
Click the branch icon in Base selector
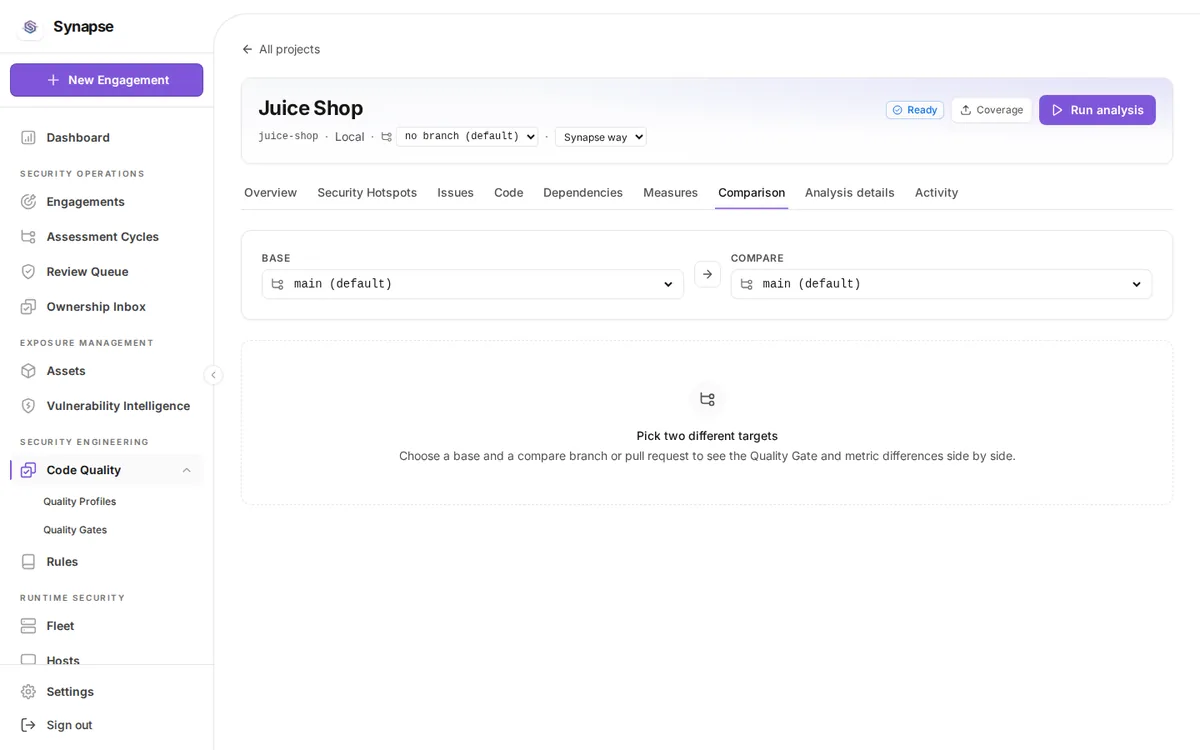(278, 284)
